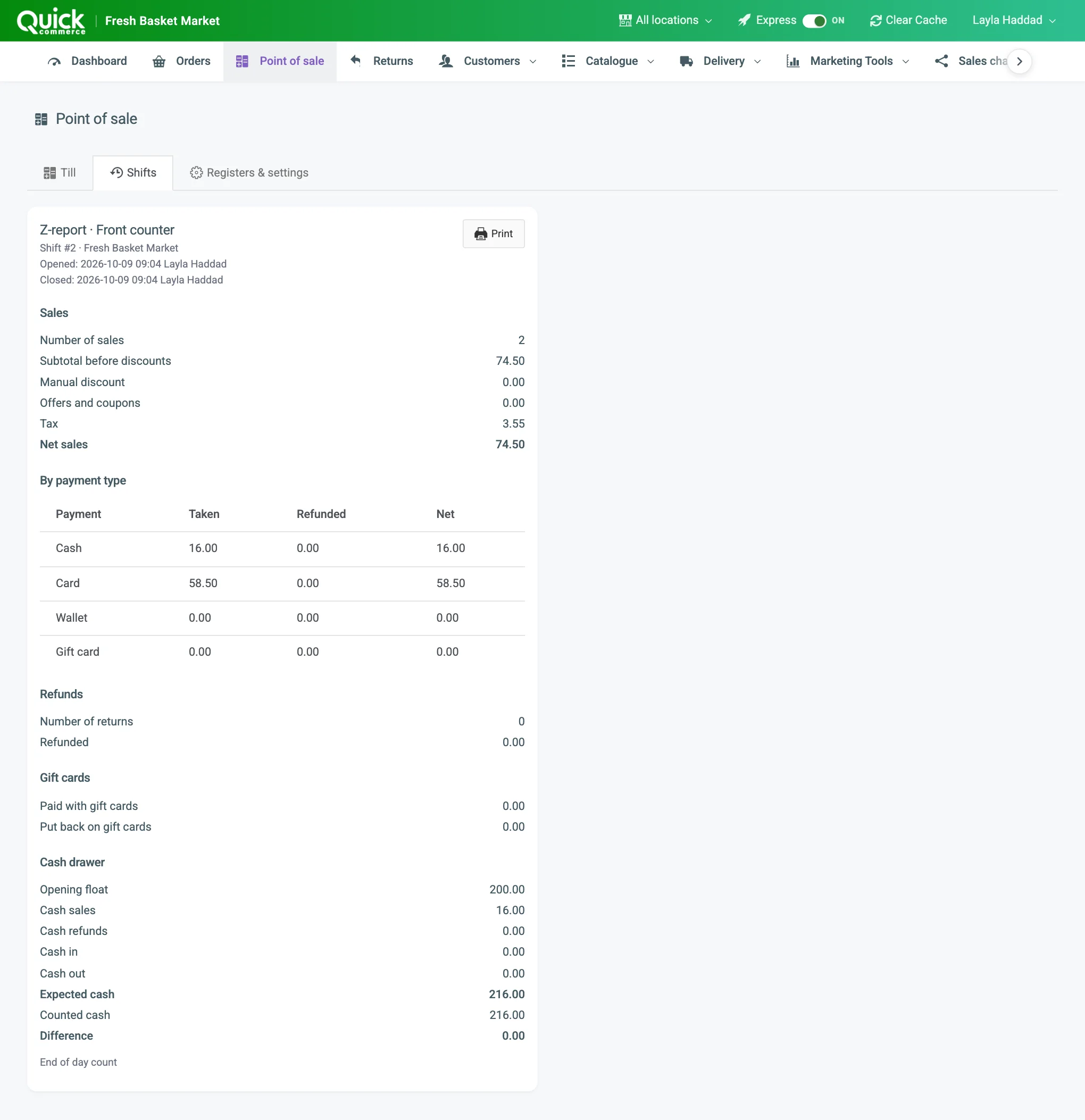Image resolution: width=1085 pixels, height=1120 pixels.
Task: Go to Dashboard in navigation
Action: coord(87,61)
